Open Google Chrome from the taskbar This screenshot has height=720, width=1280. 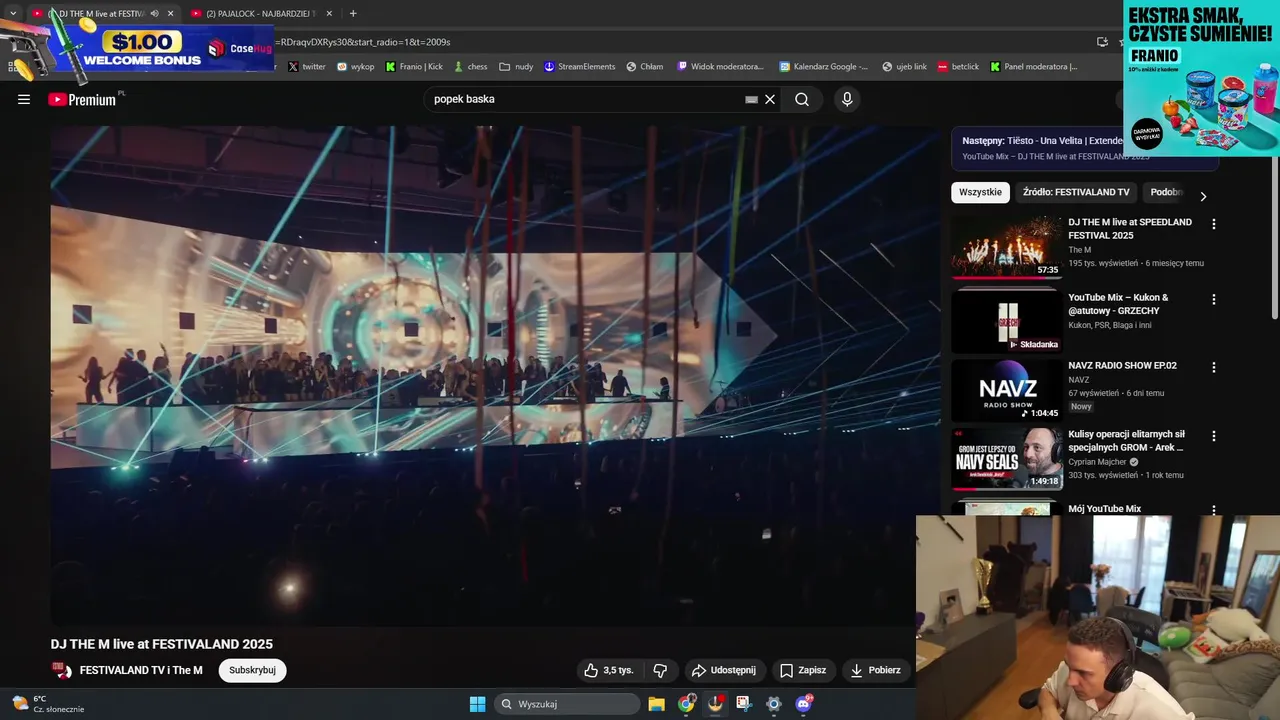tap(686, 704)
